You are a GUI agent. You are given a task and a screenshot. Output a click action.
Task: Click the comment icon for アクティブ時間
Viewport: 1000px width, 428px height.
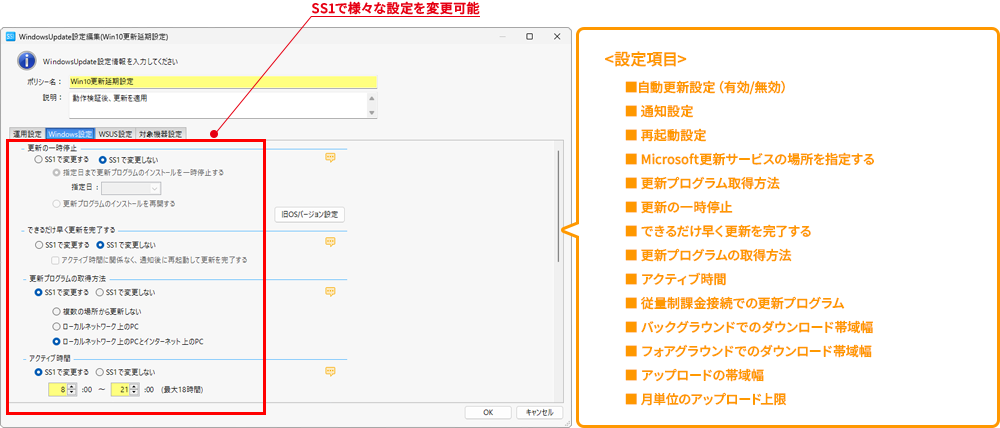click(330, 371)
